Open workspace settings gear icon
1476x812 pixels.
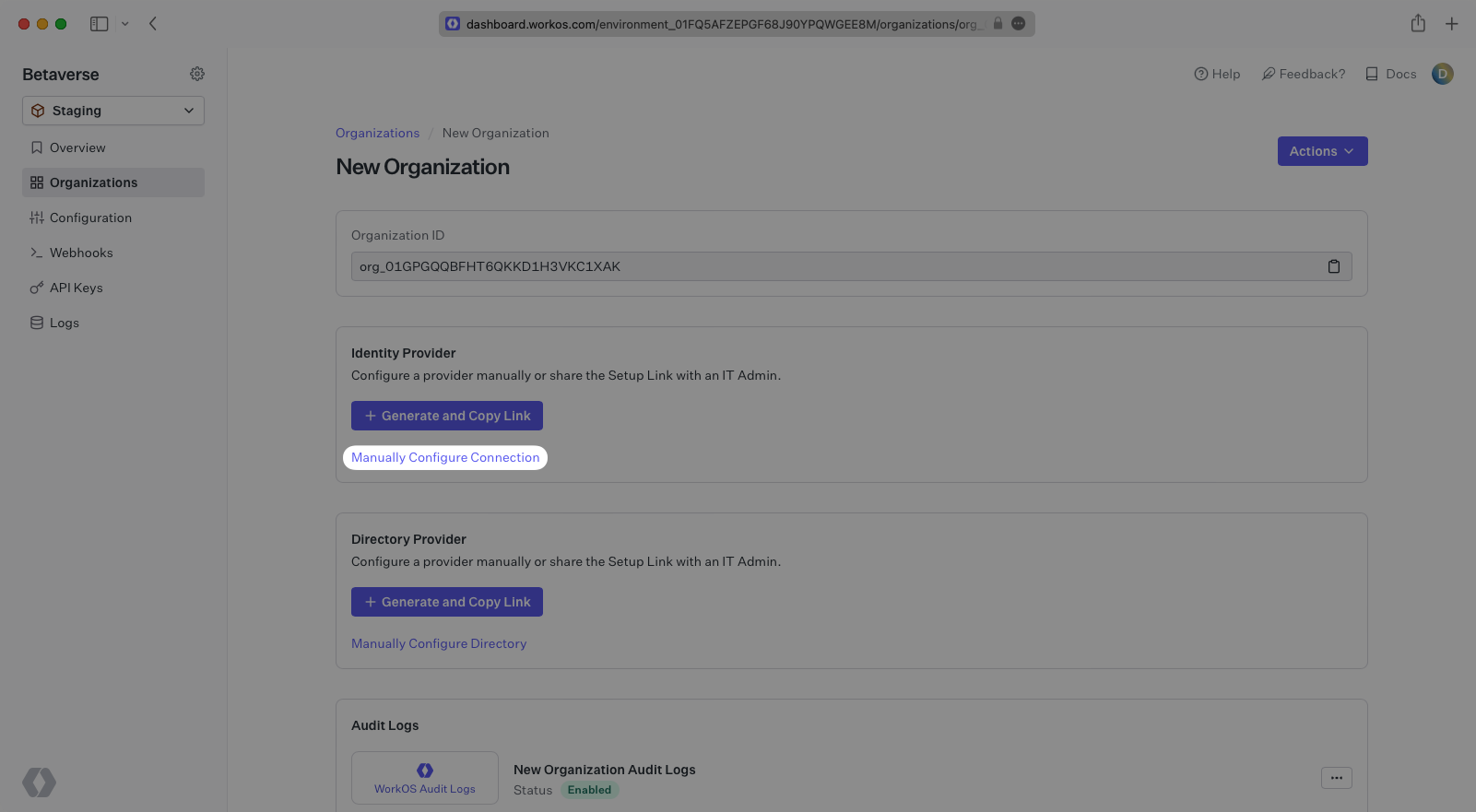coord(197,74)
